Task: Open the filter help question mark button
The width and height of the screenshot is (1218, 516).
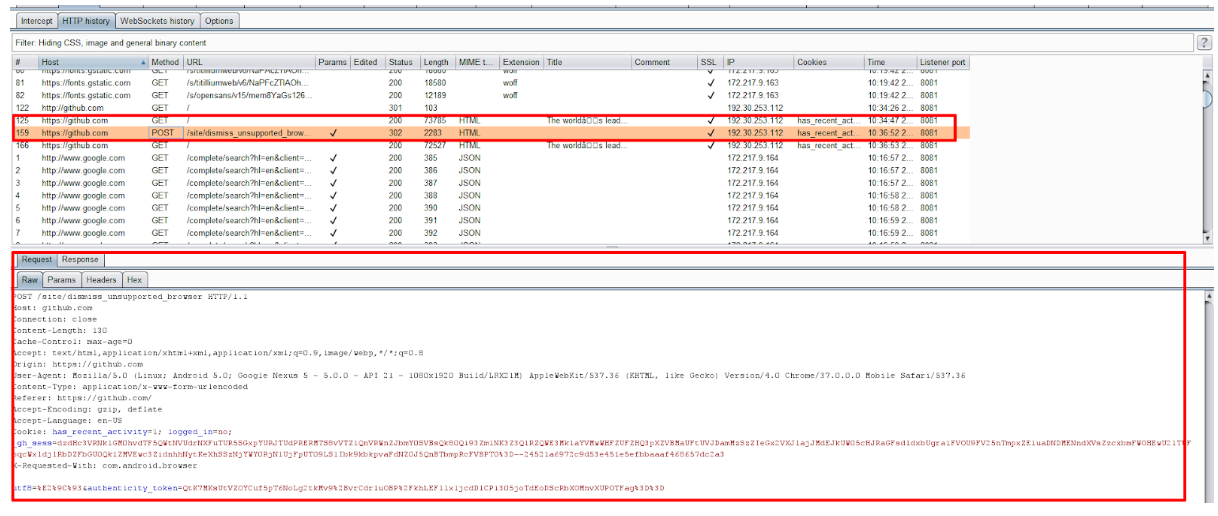Action: click(1204, 43)
